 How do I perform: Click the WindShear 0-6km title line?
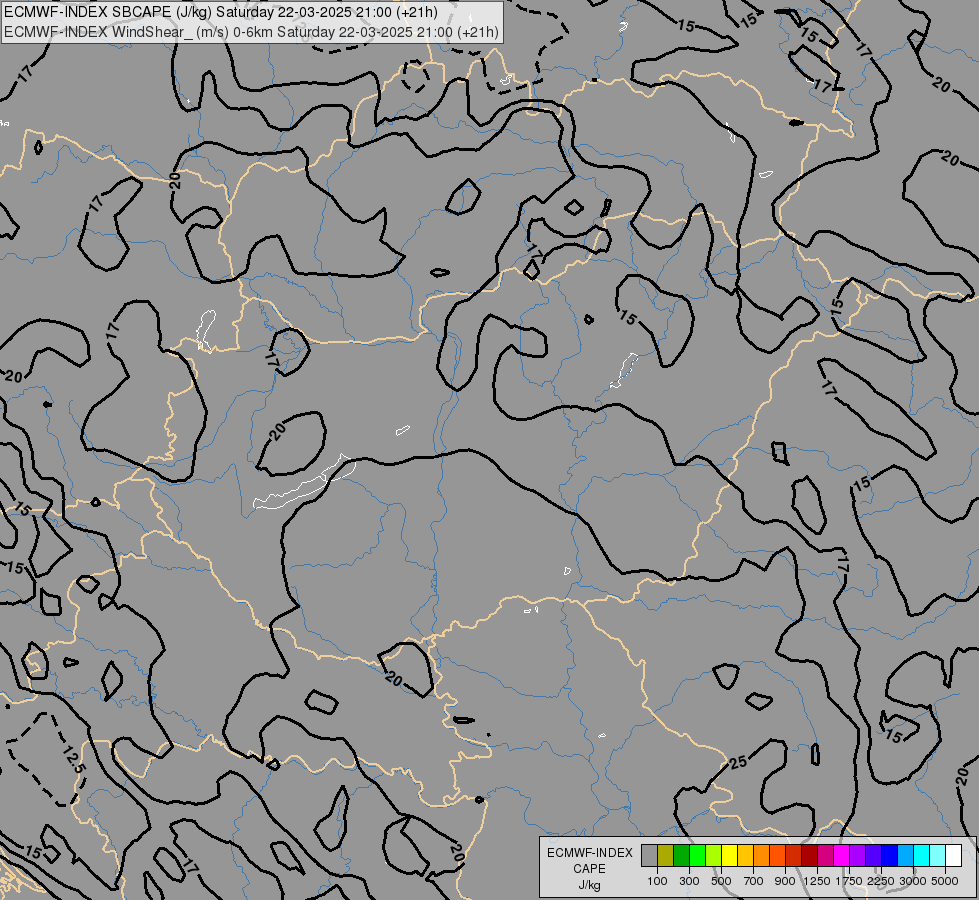[x=251, y=32]
